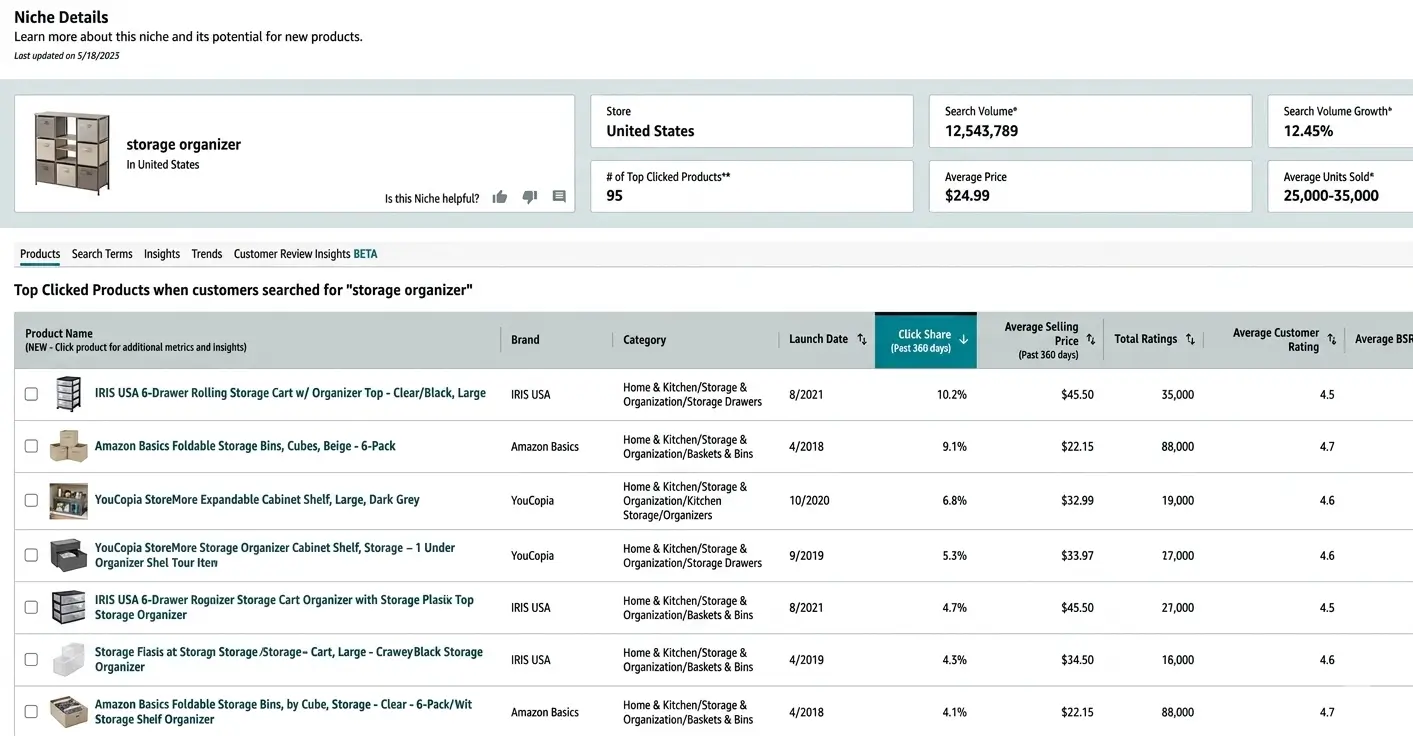This screenshot has height=736, width=1413.
Task: Click the 35,000 total ratings cell
Action: tap(1177, 395)
